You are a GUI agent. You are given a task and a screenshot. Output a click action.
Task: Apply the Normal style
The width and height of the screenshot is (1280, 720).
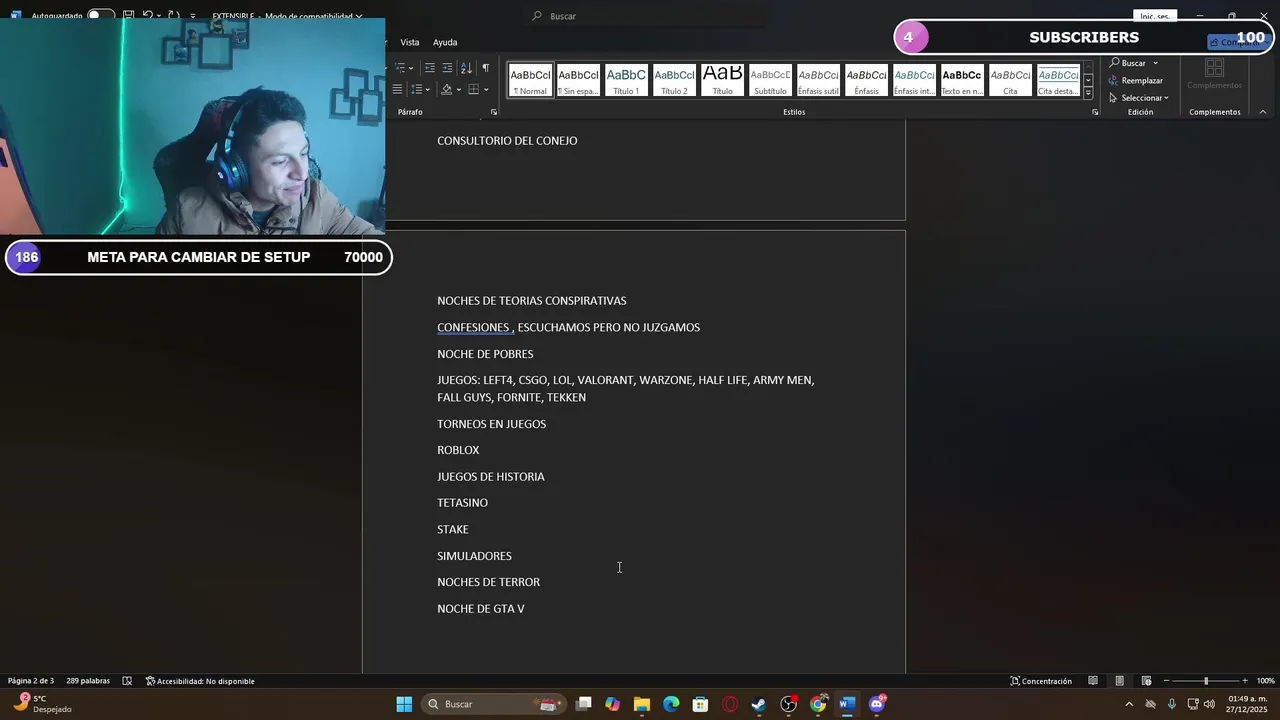(530, 80)
